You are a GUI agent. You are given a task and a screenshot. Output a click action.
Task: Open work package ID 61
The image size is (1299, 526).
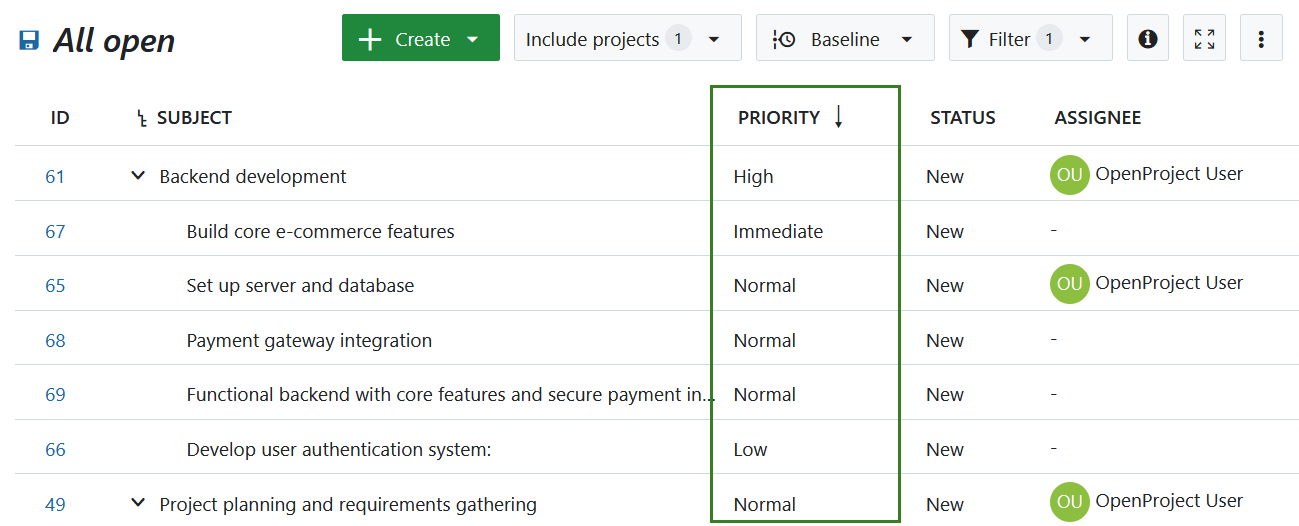click(x=55, y=177)
